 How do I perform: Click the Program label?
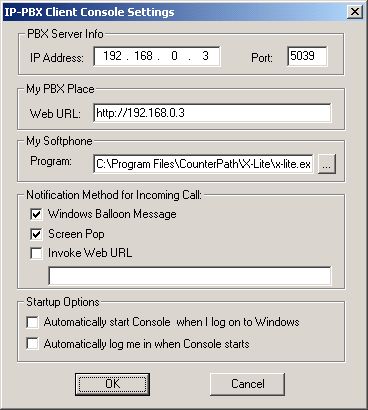[51, 161]
